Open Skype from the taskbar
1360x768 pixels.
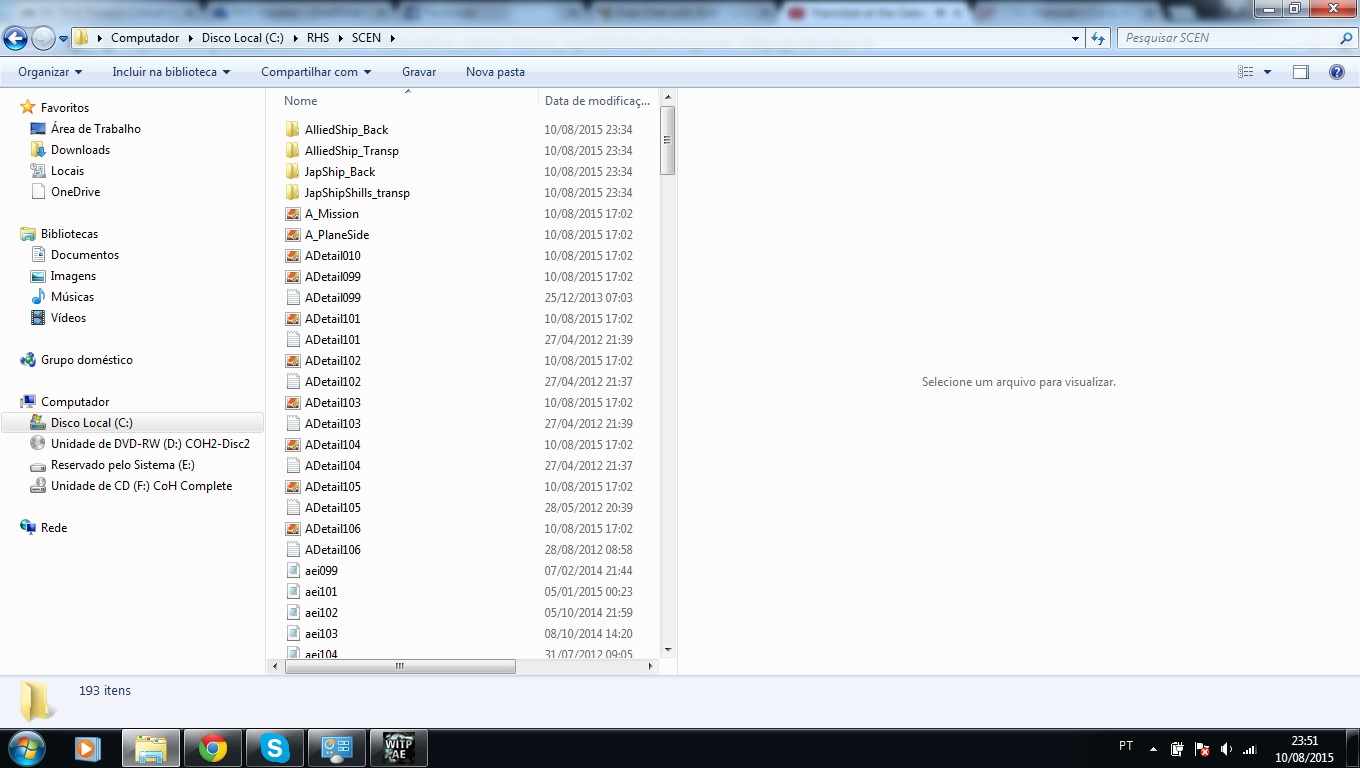[274, 748]
